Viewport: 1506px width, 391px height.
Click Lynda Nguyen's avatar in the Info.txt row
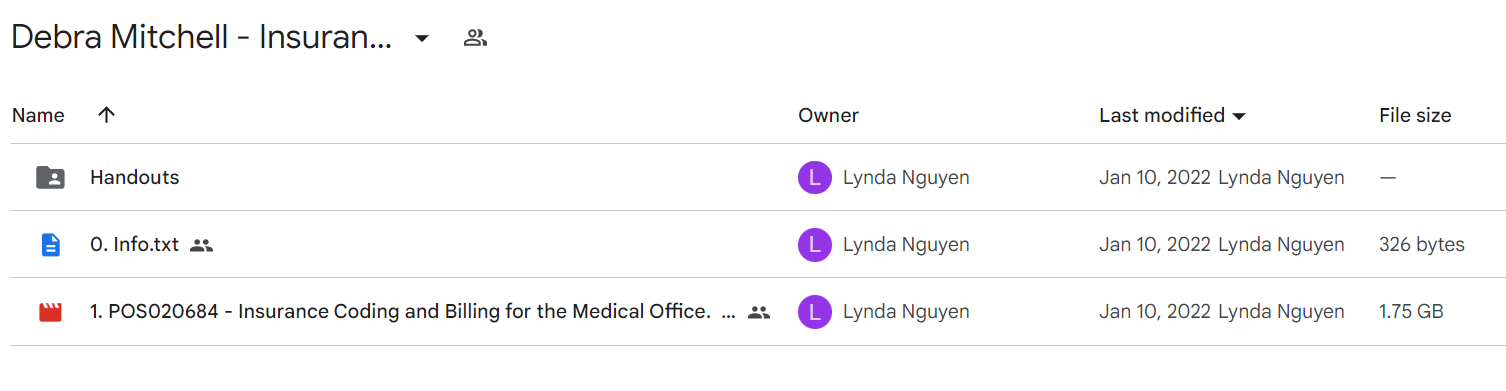tap(815, 245)
